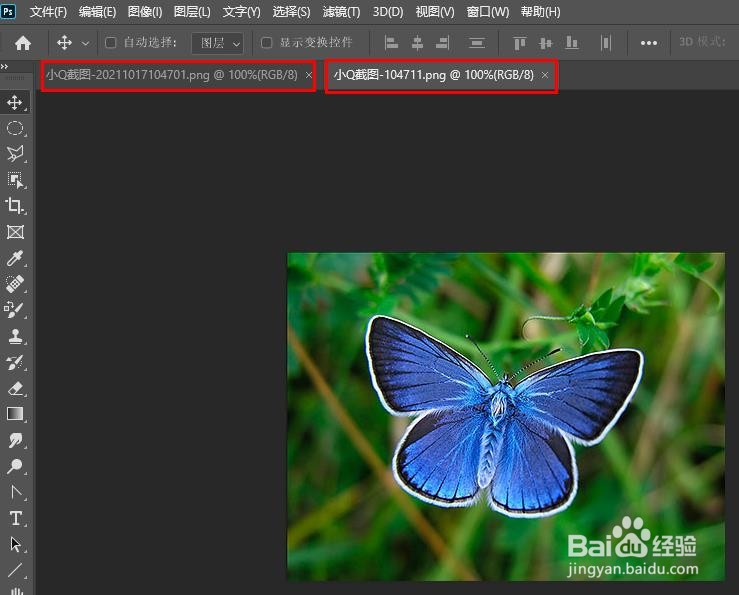Select the Smudge tool
The image size is (739, 595).
tap(15, 440)
